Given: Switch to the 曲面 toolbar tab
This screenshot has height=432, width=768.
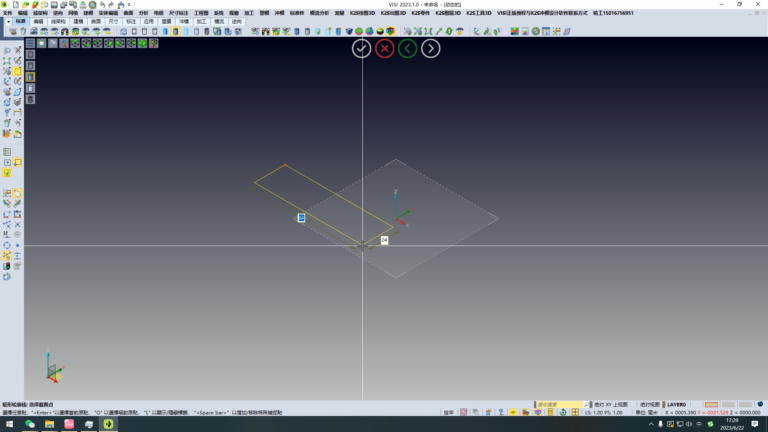Looking at the screenshot, I should coord(96,22).
